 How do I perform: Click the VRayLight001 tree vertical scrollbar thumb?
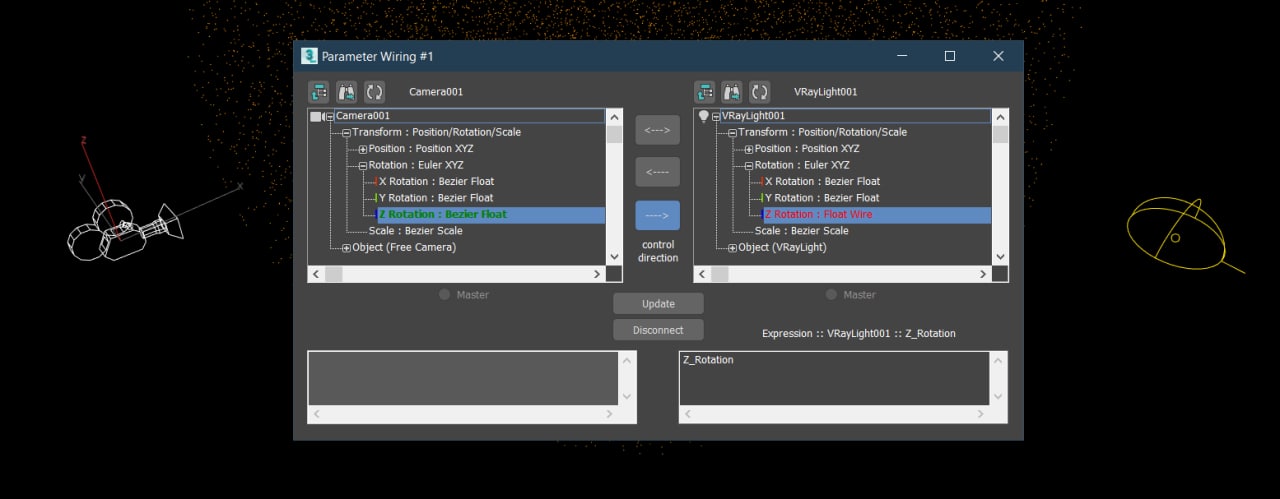[x=1000, y=134]
